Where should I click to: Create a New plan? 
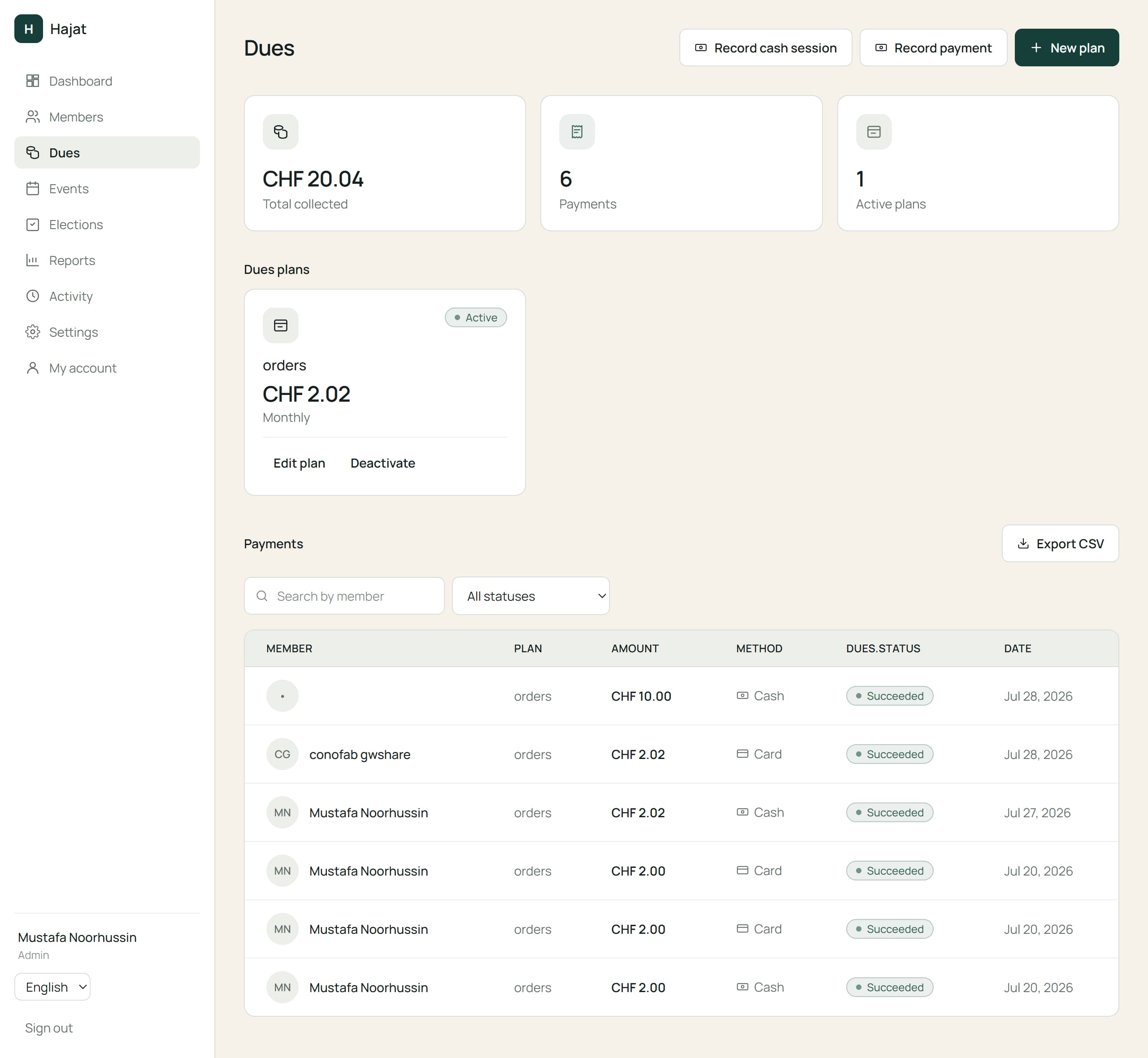[1067, 48]
